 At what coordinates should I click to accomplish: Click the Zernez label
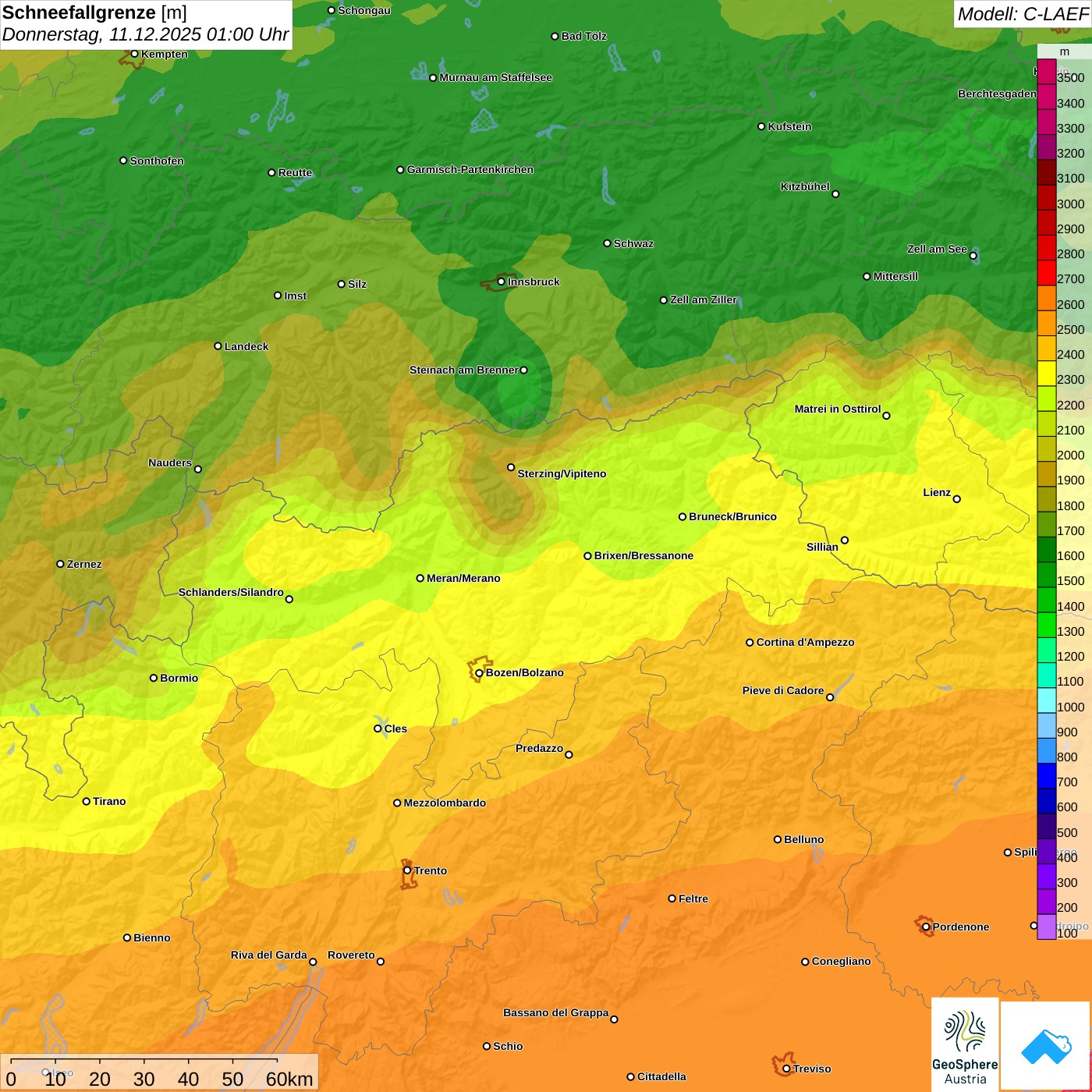84,564
